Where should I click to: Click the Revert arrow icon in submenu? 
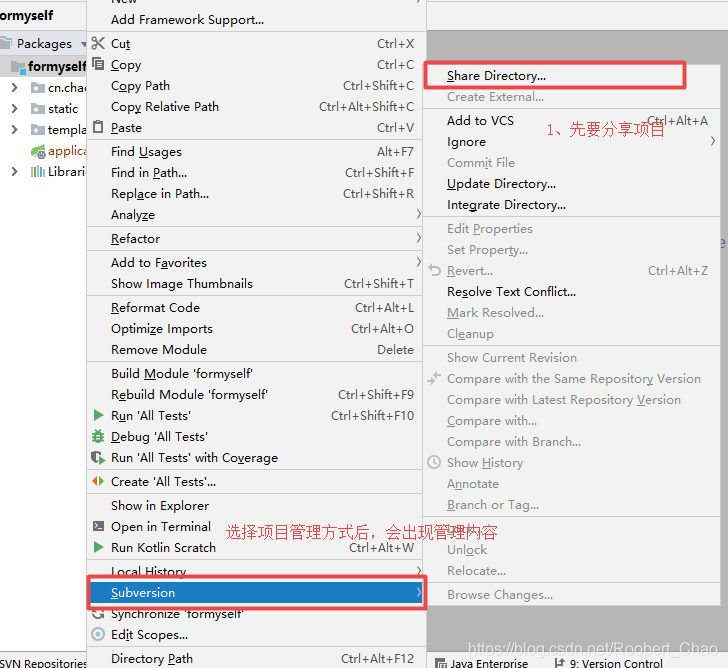point(435,270)
